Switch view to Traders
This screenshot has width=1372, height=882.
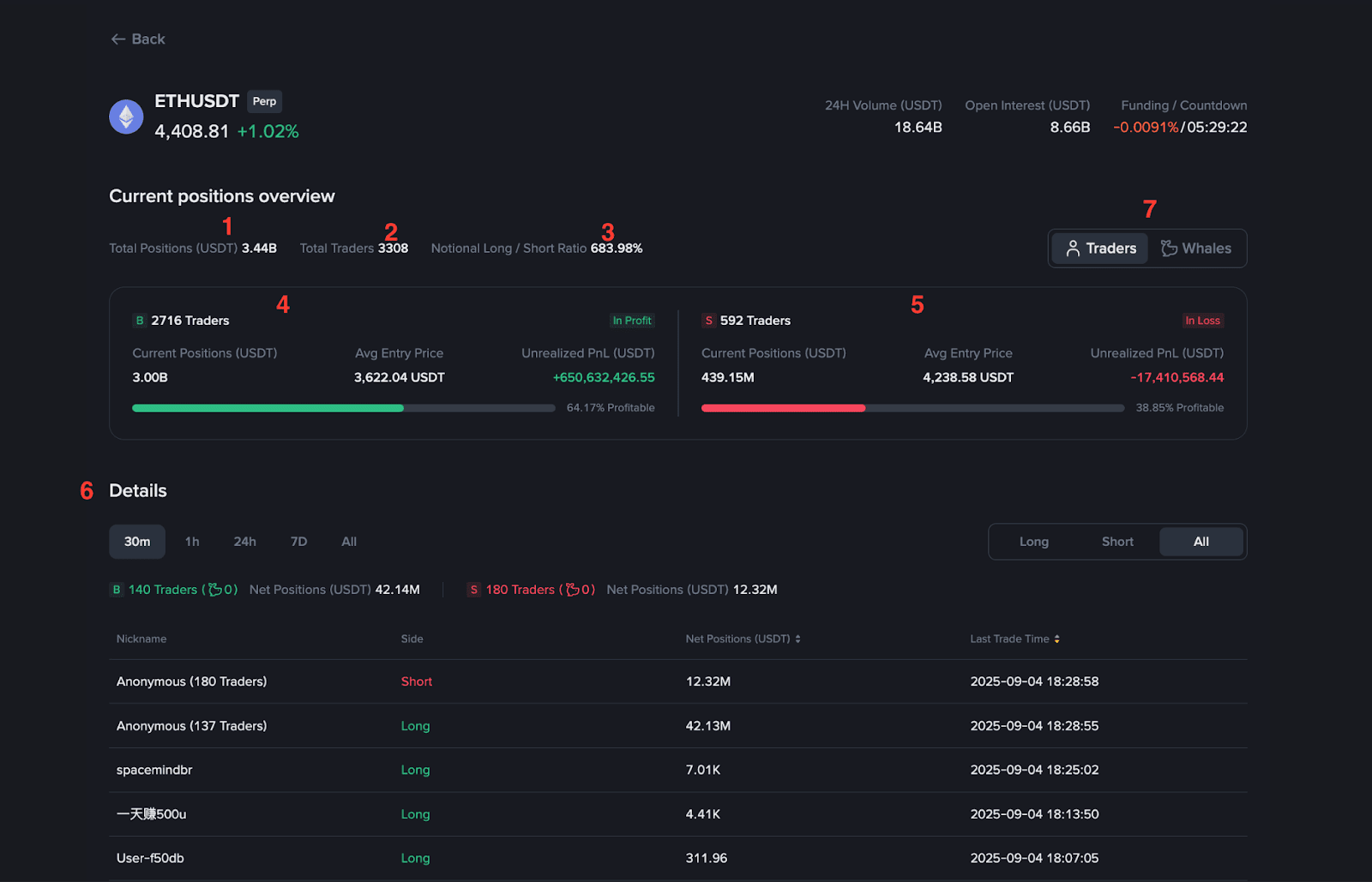tap(1100, 249)
